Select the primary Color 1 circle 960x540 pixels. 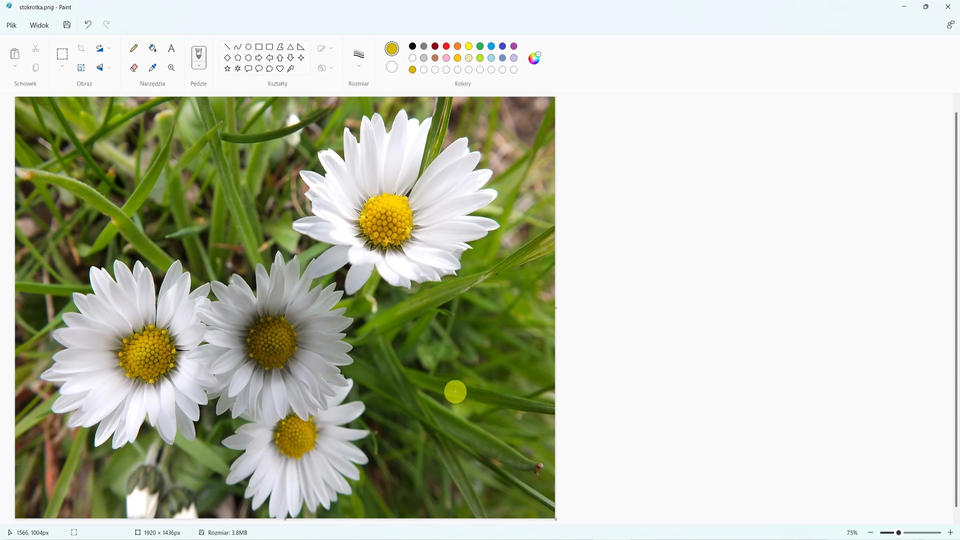tap(392, 48)
